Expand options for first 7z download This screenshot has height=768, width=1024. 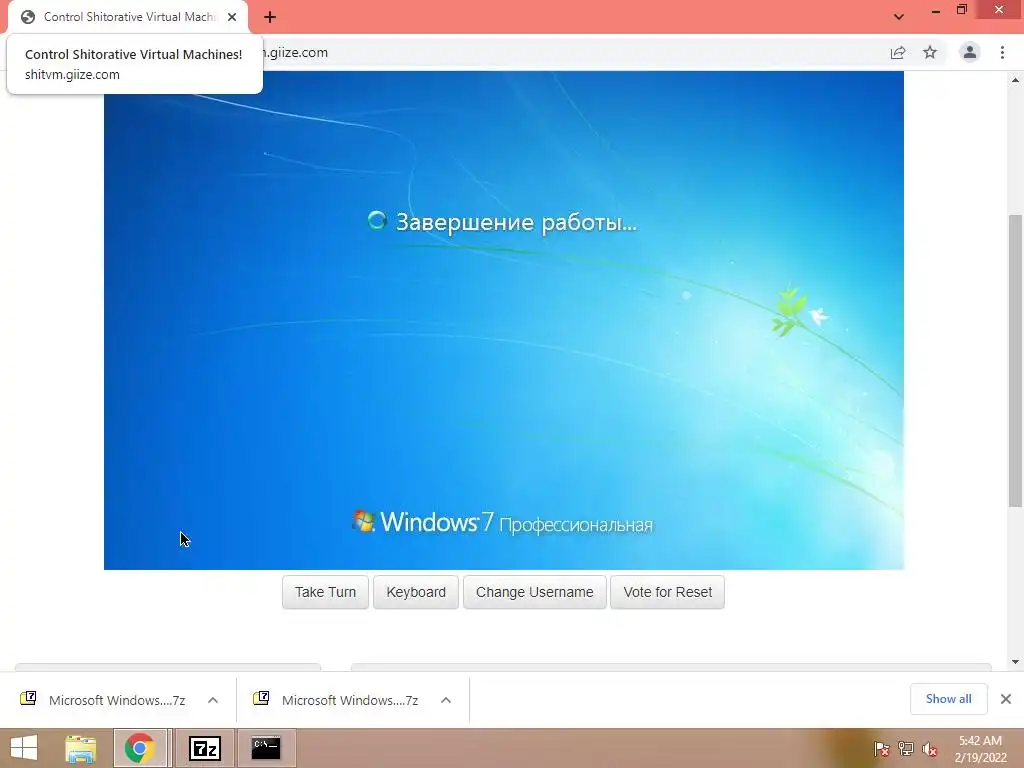click(x=213, y=700)
